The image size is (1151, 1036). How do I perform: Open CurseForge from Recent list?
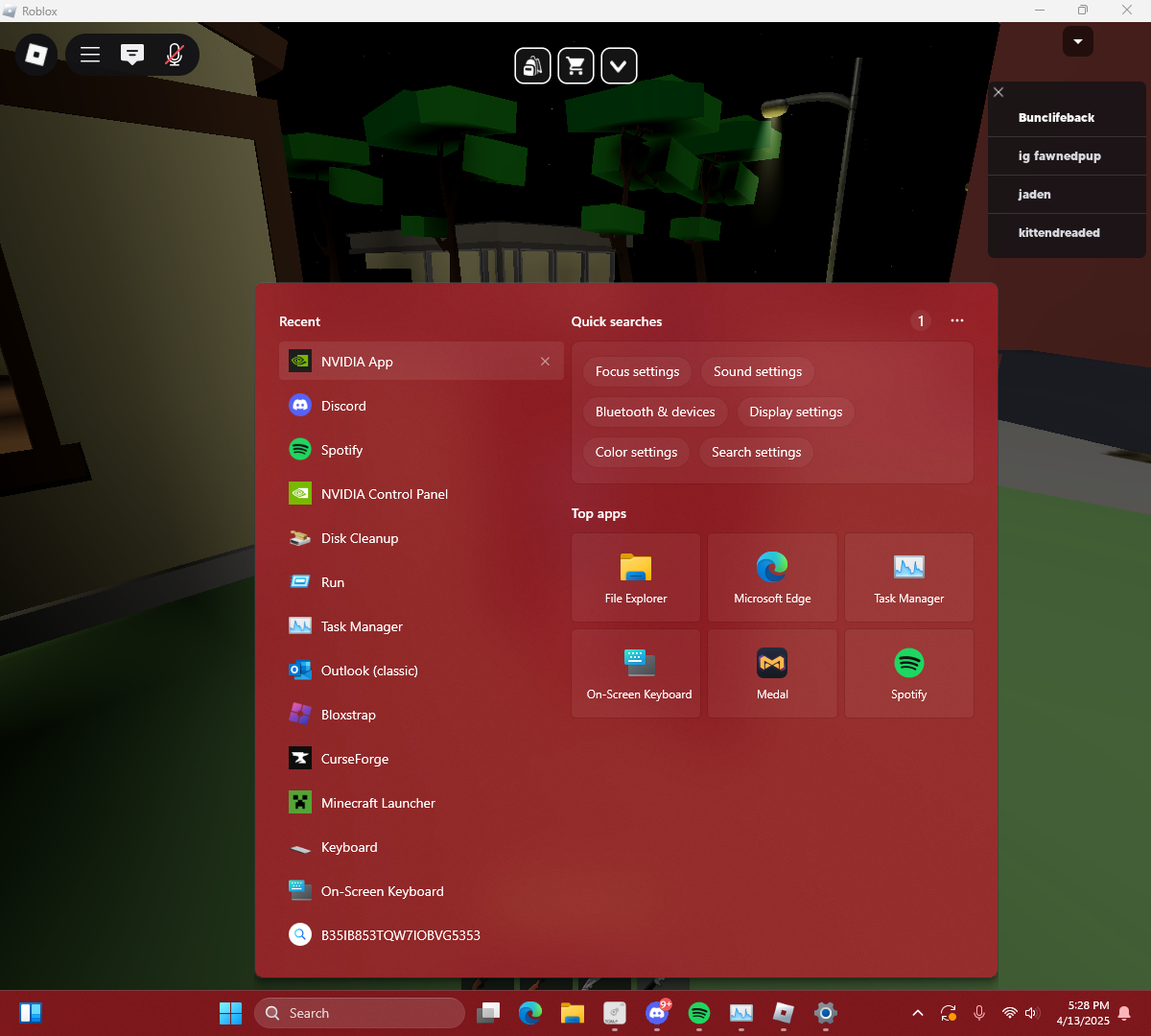coord(421,759)
